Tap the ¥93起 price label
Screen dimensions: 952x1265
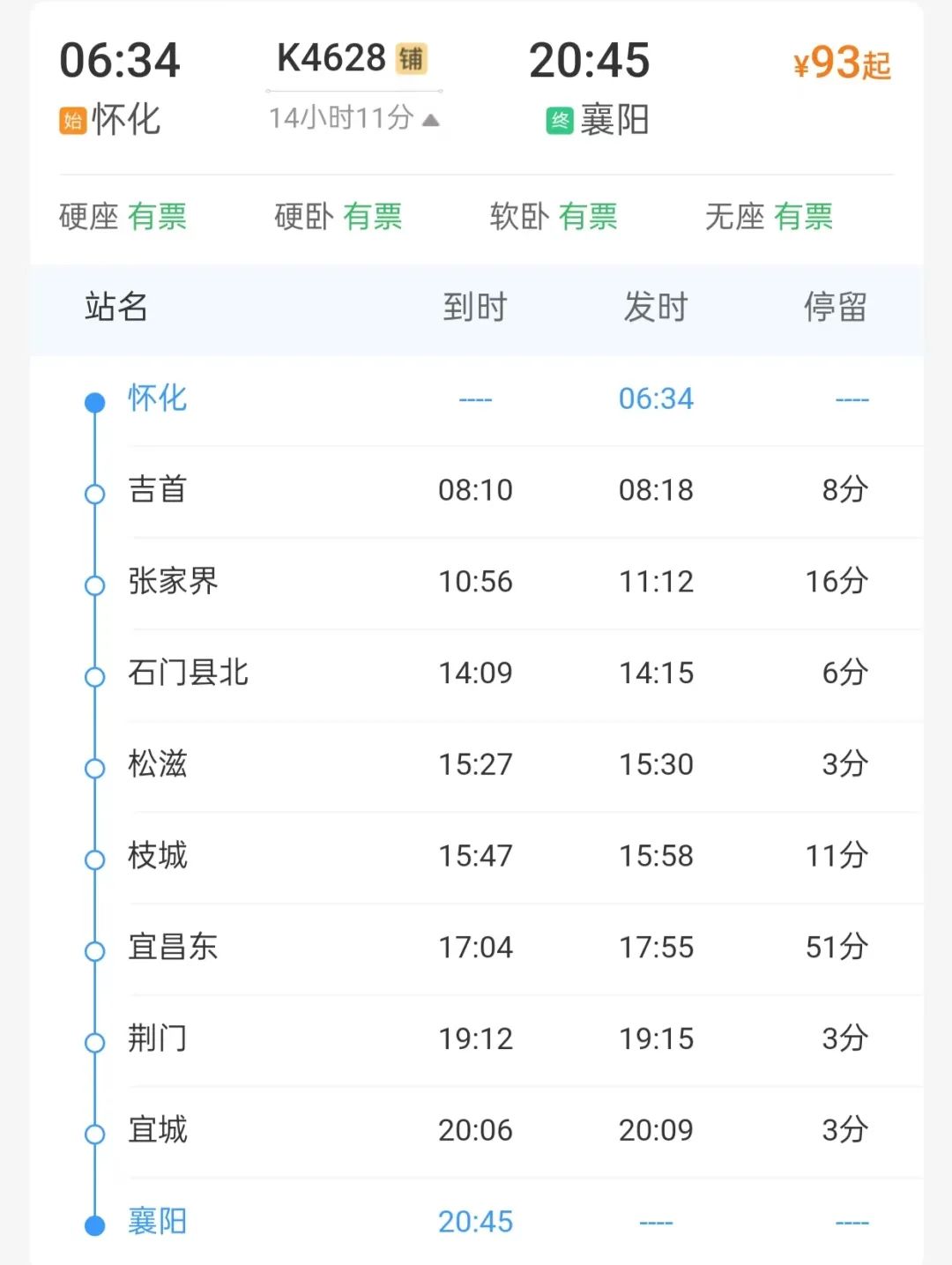pyautogui.click(x=842, y=63)
